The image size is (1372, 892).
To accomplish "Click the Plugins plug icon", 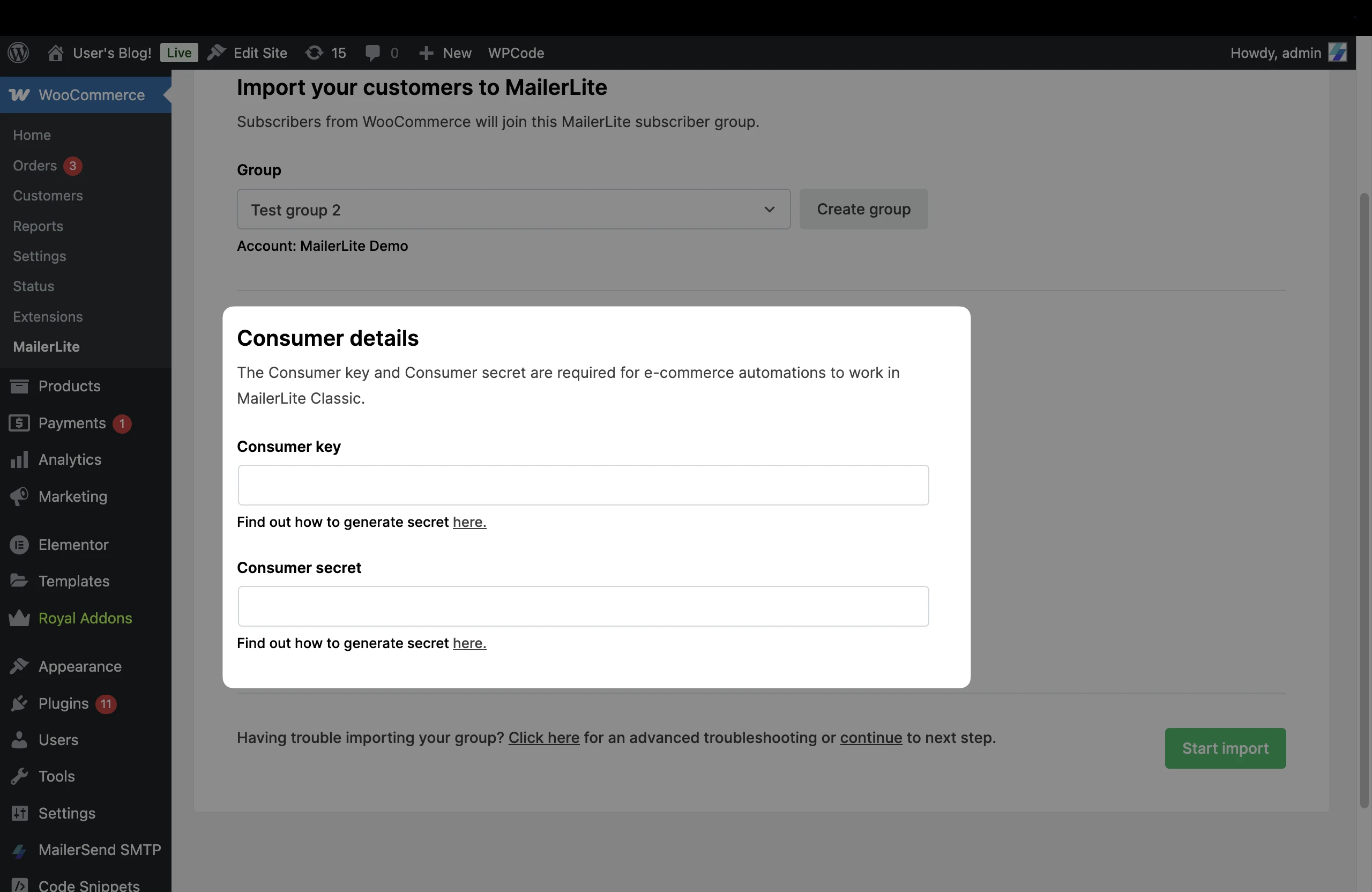I will point(19,703).
